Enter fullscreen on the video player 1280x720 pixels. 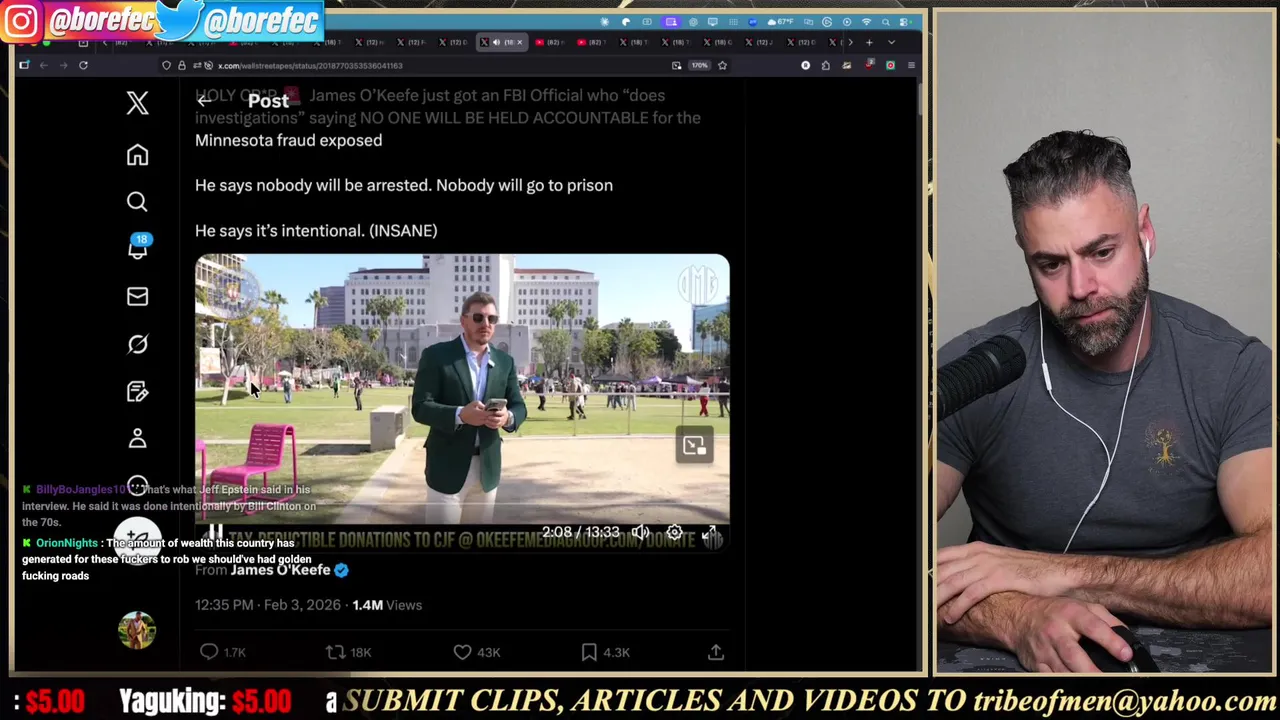(710, 534)
